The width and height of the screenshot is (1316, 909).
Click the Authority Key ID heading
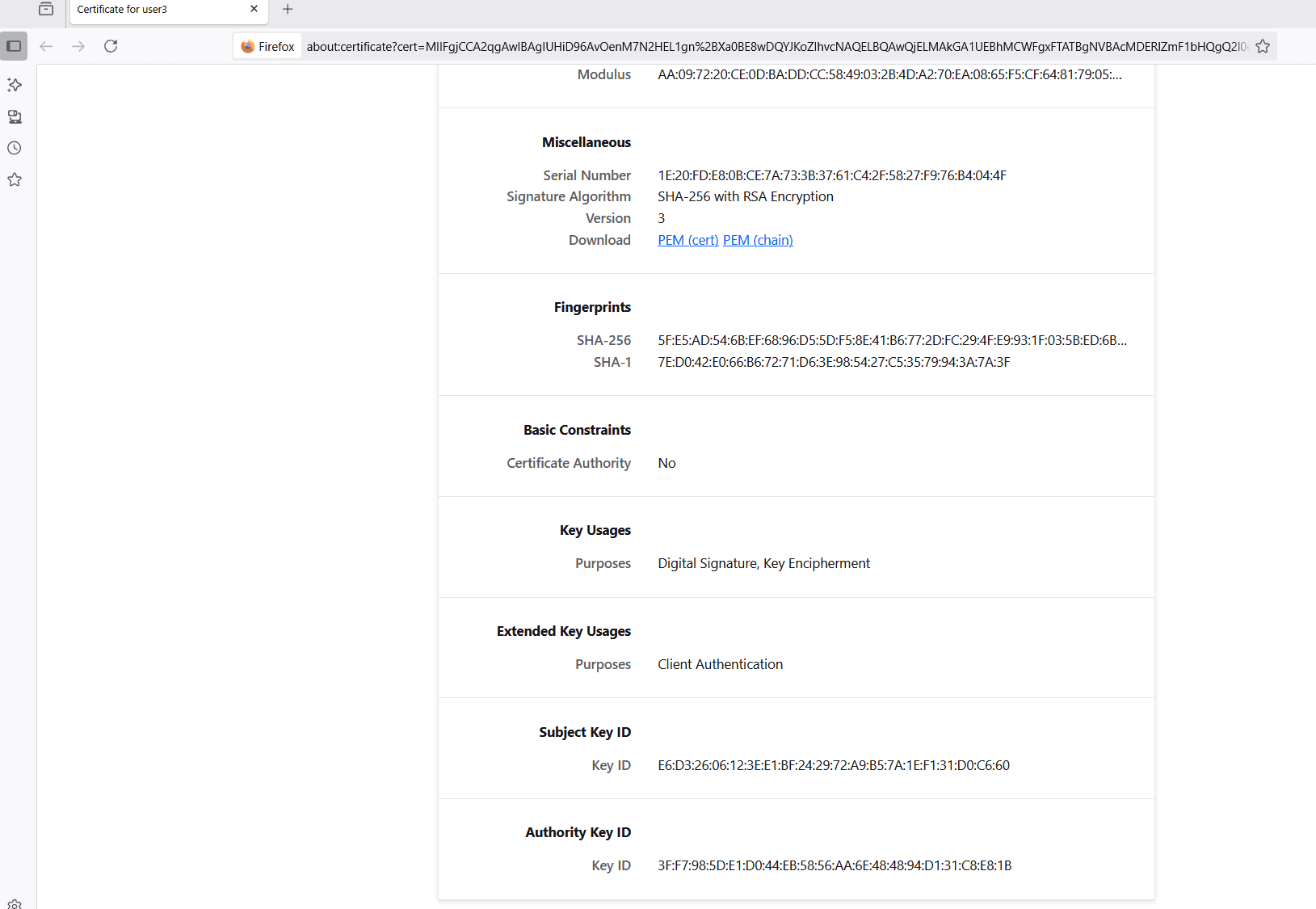click(x=578, y=832)
